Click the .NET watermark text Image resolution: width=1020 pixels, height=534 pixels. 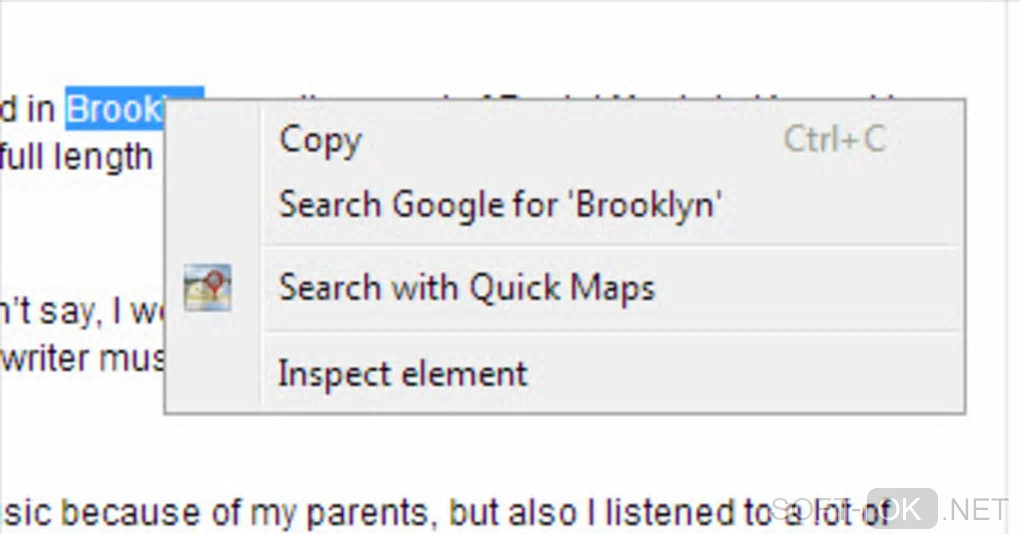click(975, 510)
